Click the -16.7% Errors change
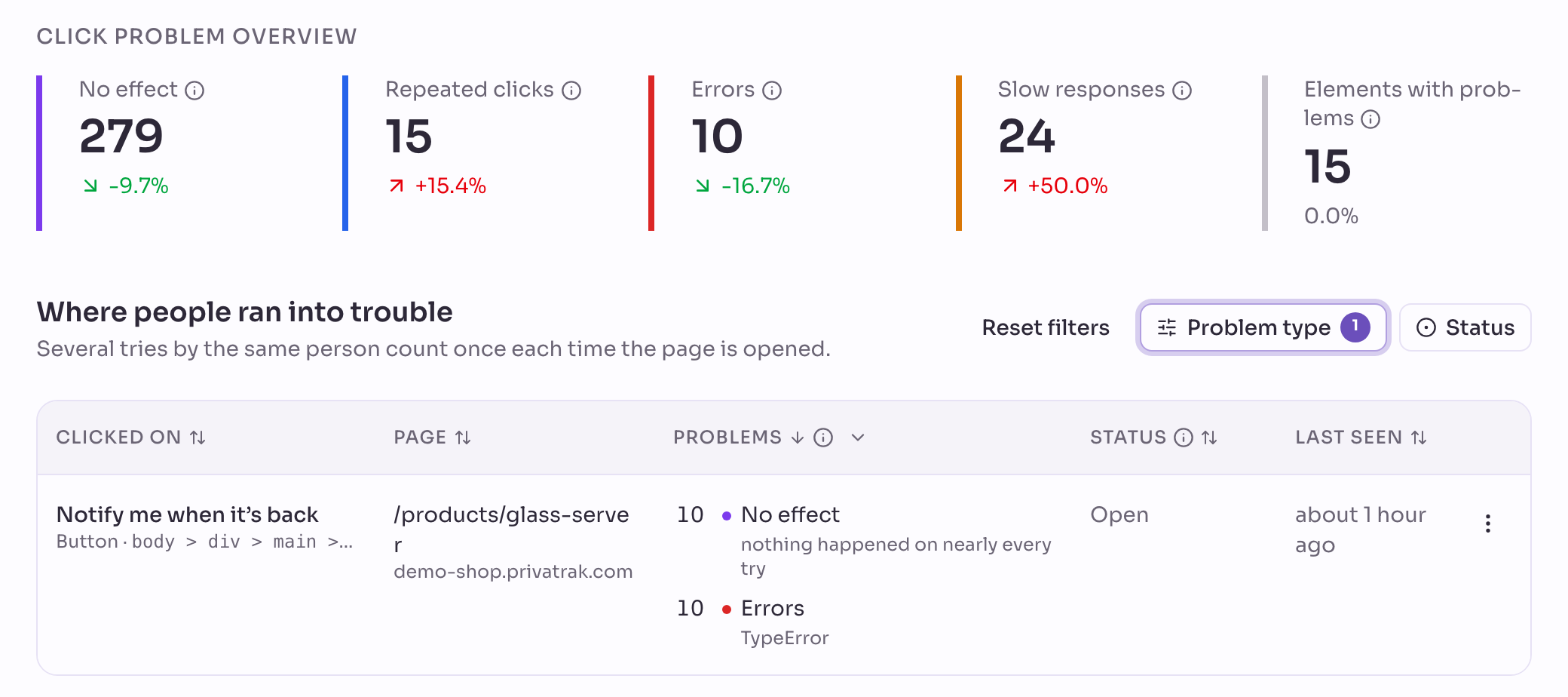This screenshot has height=697, width=1568. pos(755,186)
